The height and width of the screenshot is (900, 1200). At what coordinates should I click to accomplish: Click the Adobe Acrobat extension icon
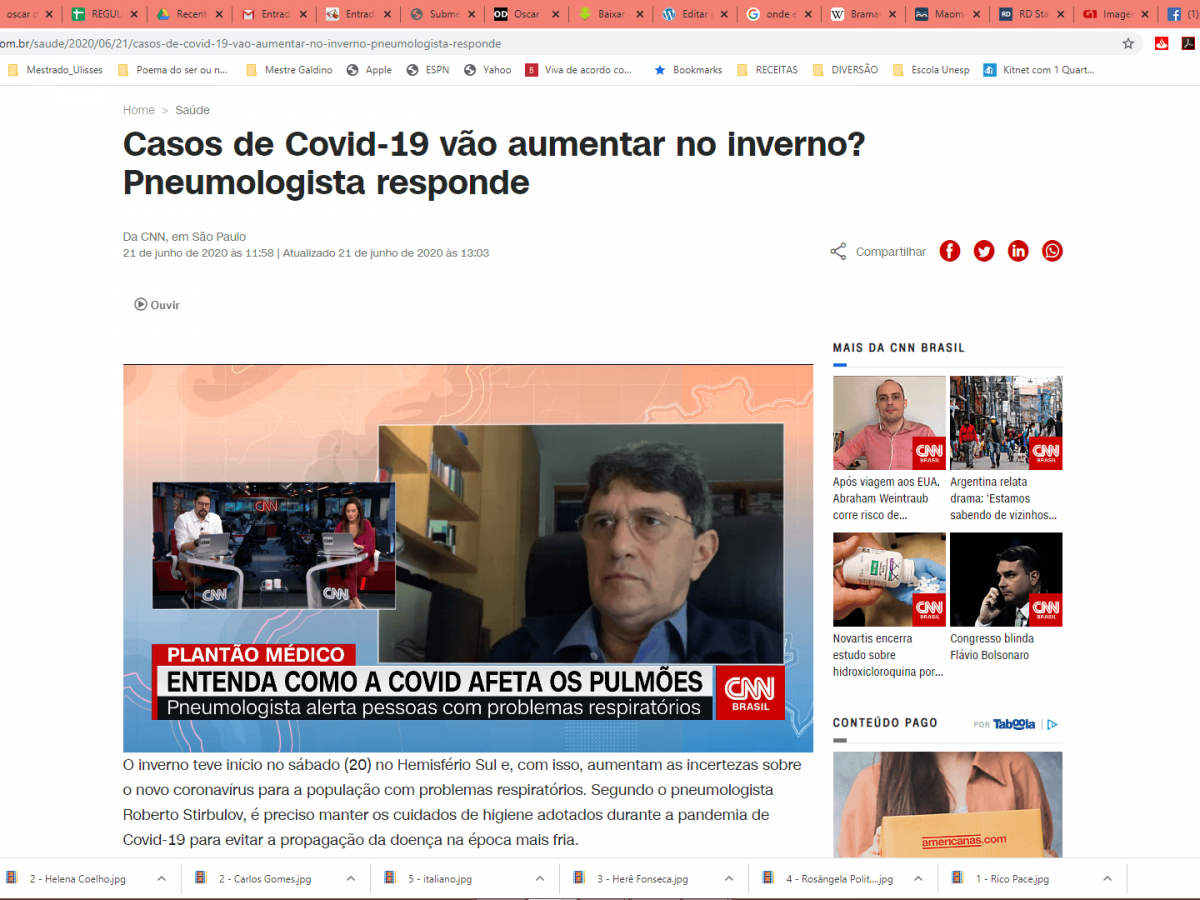[x=1190, y=44]
